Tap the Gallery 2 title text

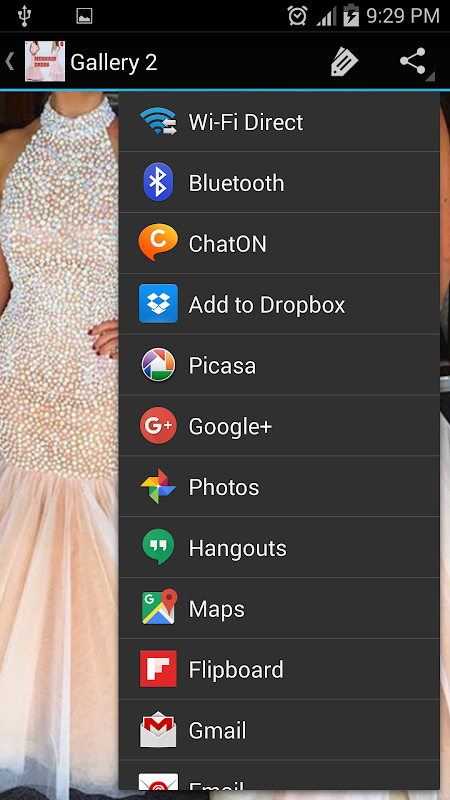[x=114, y=62]
